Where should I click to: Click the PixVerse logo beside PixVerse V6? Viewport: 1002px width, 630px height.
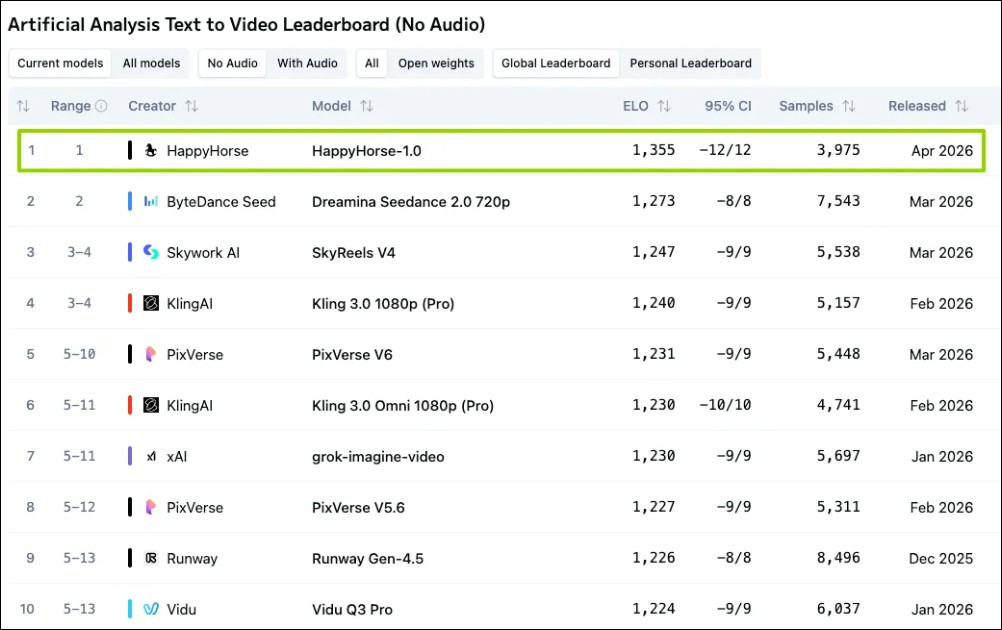tap(151, 355)
